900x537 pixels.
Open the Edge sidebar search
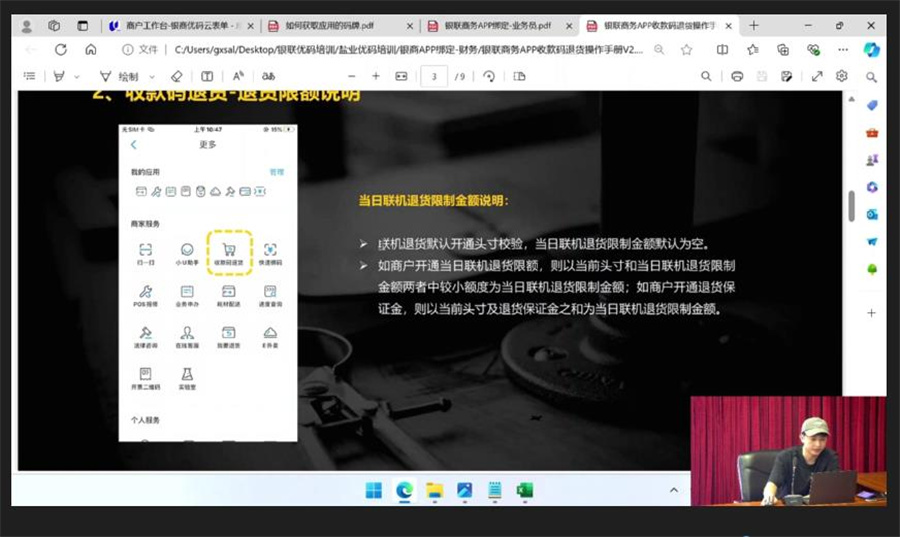[x=871, y=77]
